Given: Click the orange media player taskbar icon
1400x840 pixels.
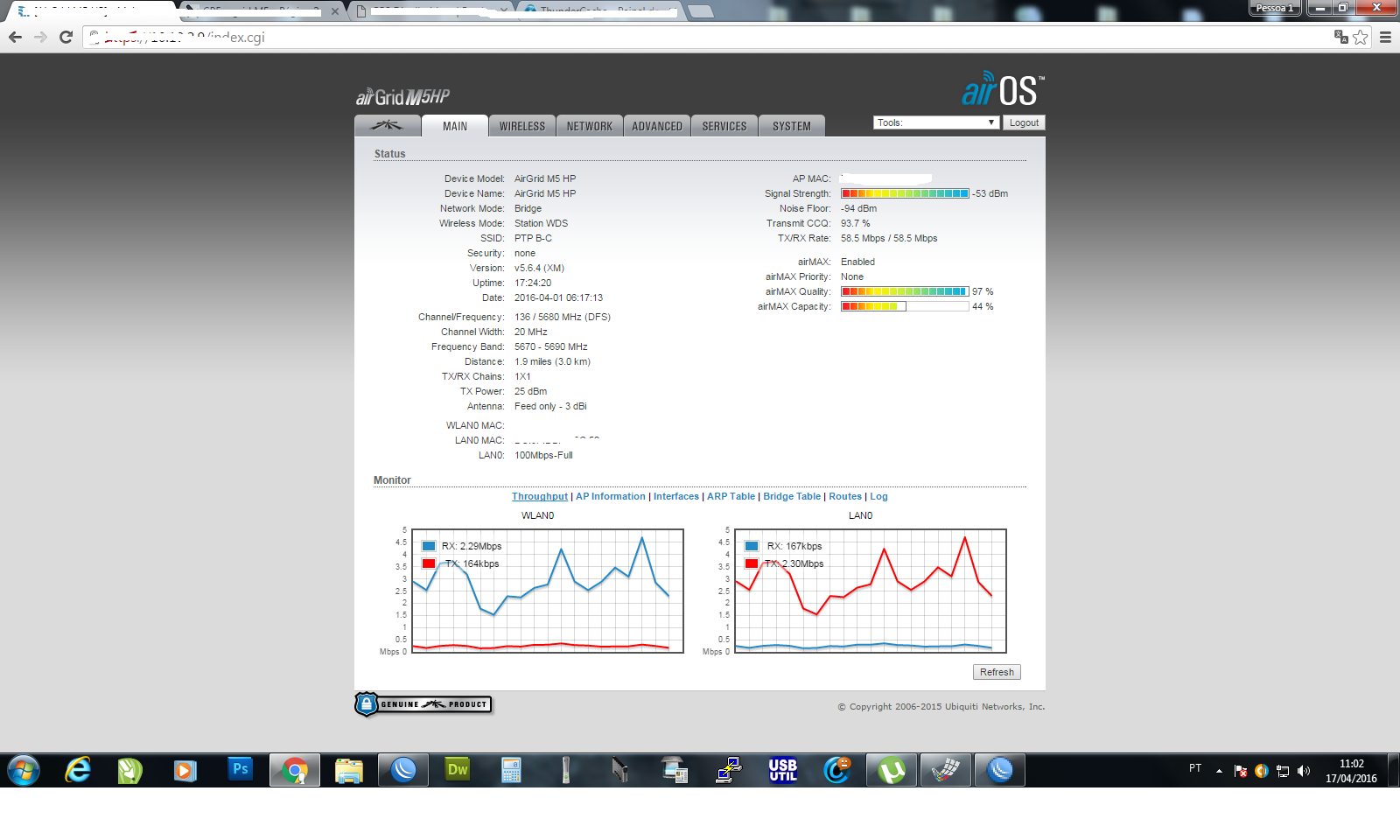Looking at the screenshot, I should click(185, 770).
